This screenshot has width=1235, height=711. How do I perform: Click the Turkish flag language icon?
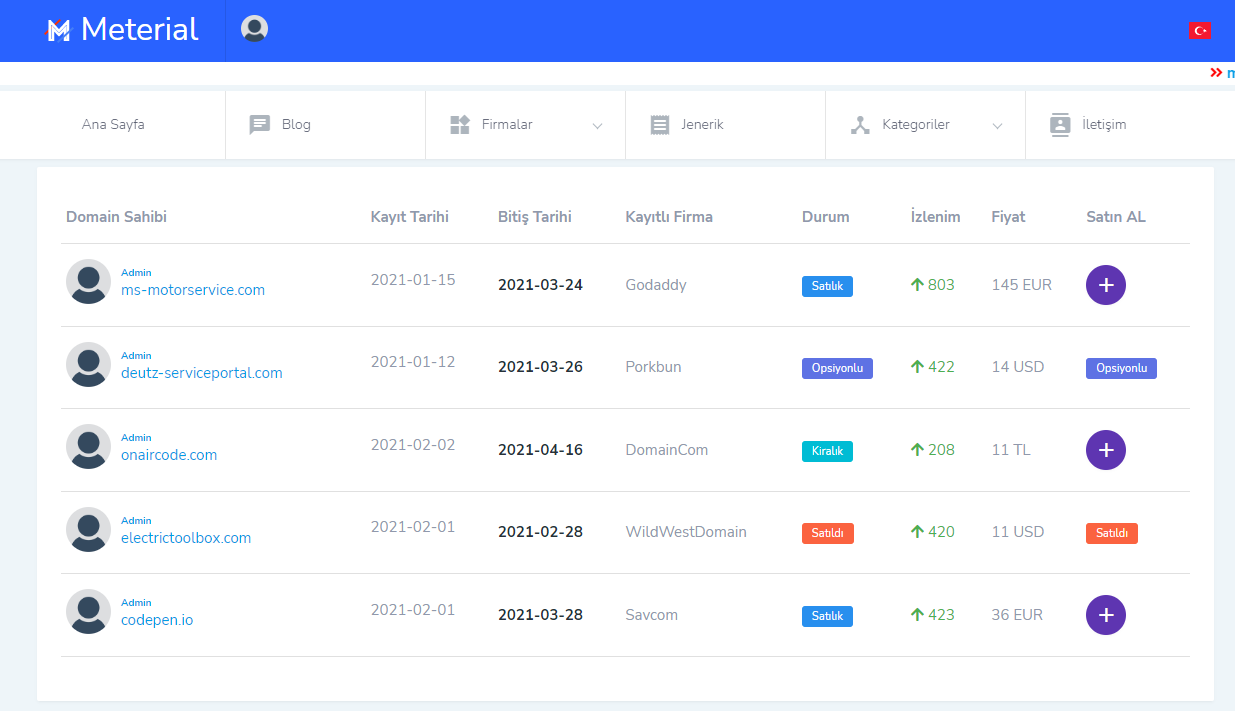1200,31
